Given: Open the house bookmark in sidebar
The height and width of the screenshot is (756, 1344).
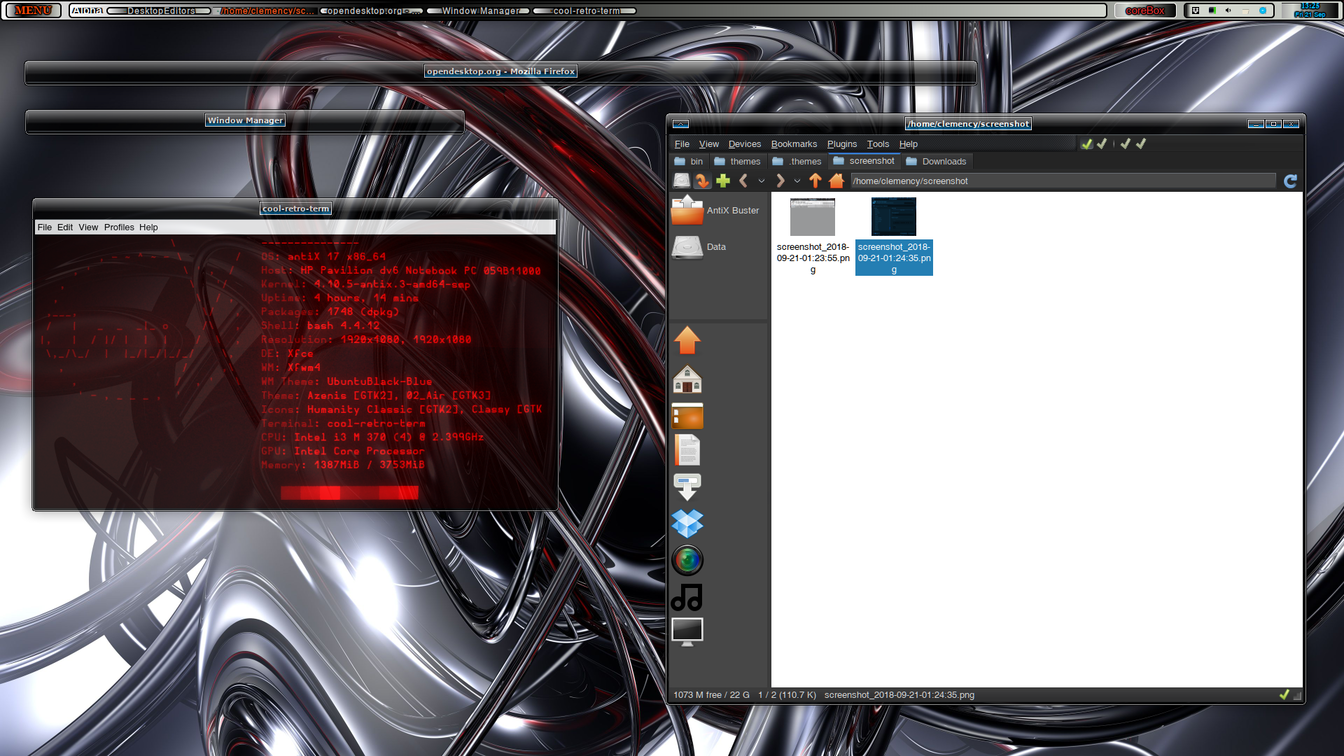Looking at the screenshot, I should click(687, 378).
